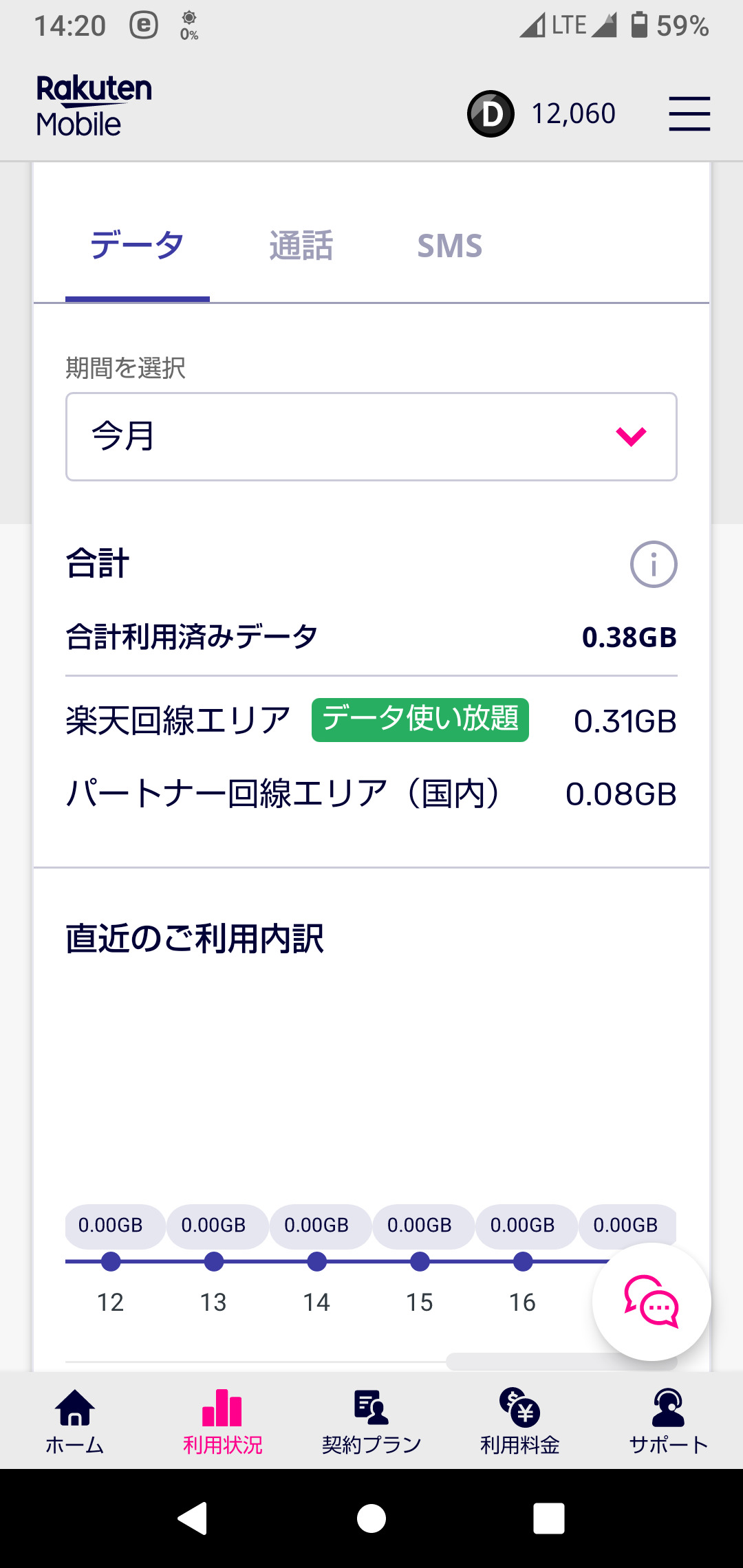Tap the 12,060 points balance

coord(573,113)
